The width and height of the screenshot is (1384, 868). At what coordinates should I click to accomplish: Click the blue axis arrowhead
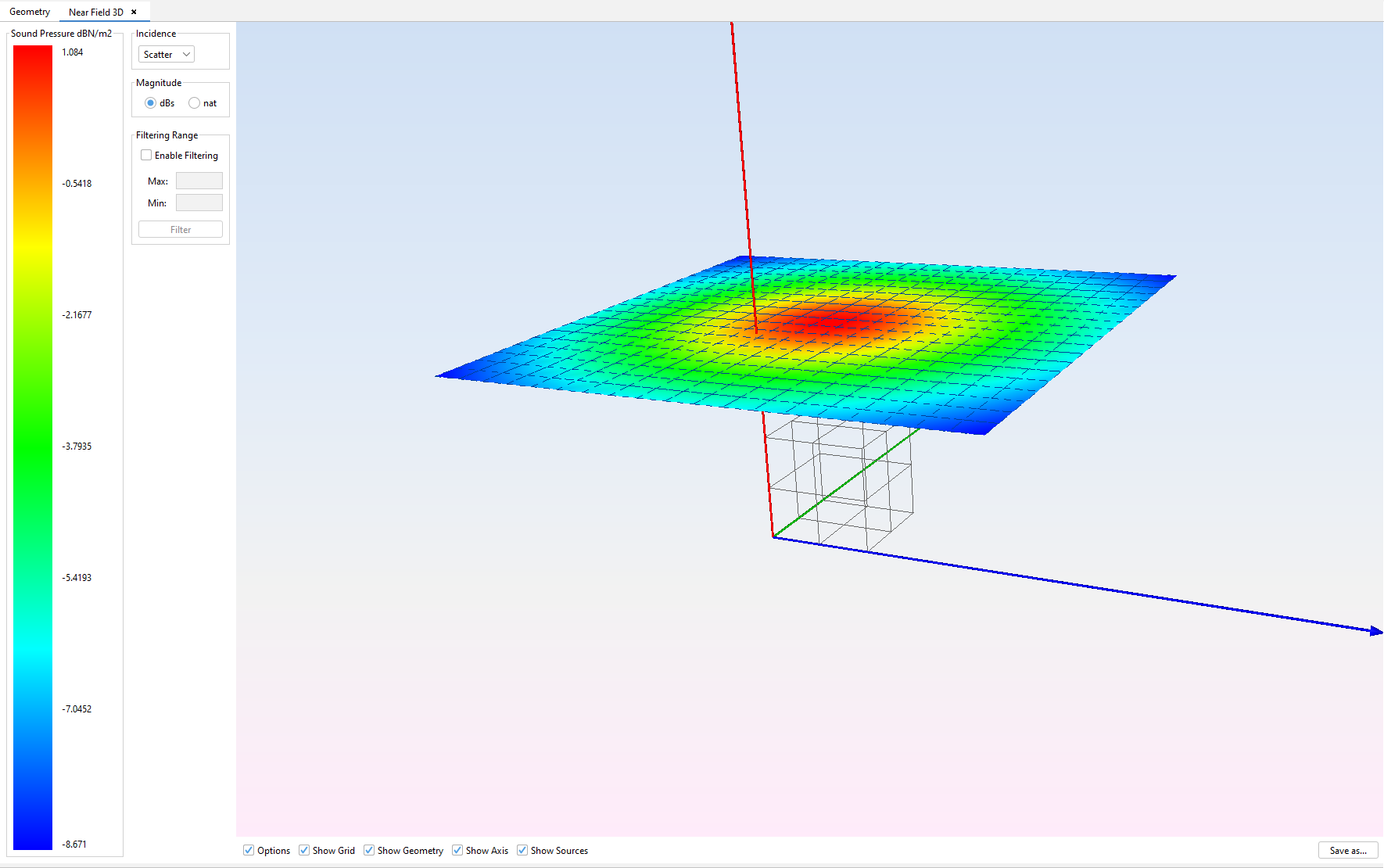[1375, 631]
